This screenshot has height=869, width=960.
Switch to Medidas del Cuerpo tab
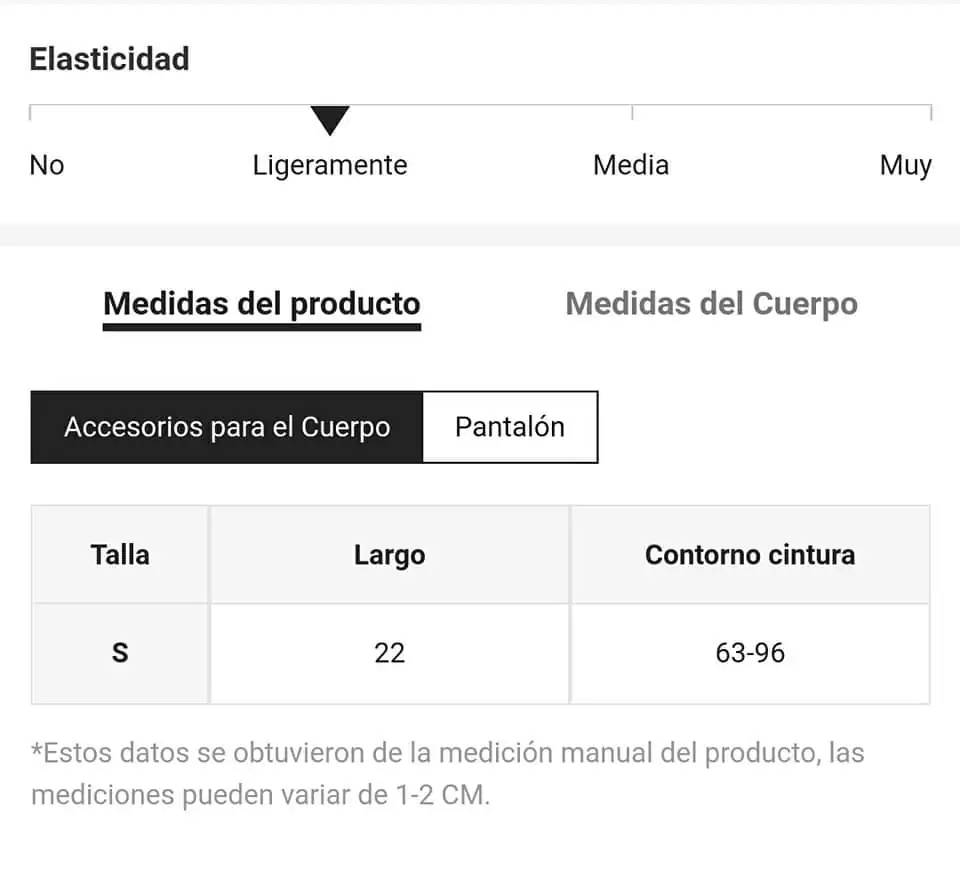tap(711, 304)
